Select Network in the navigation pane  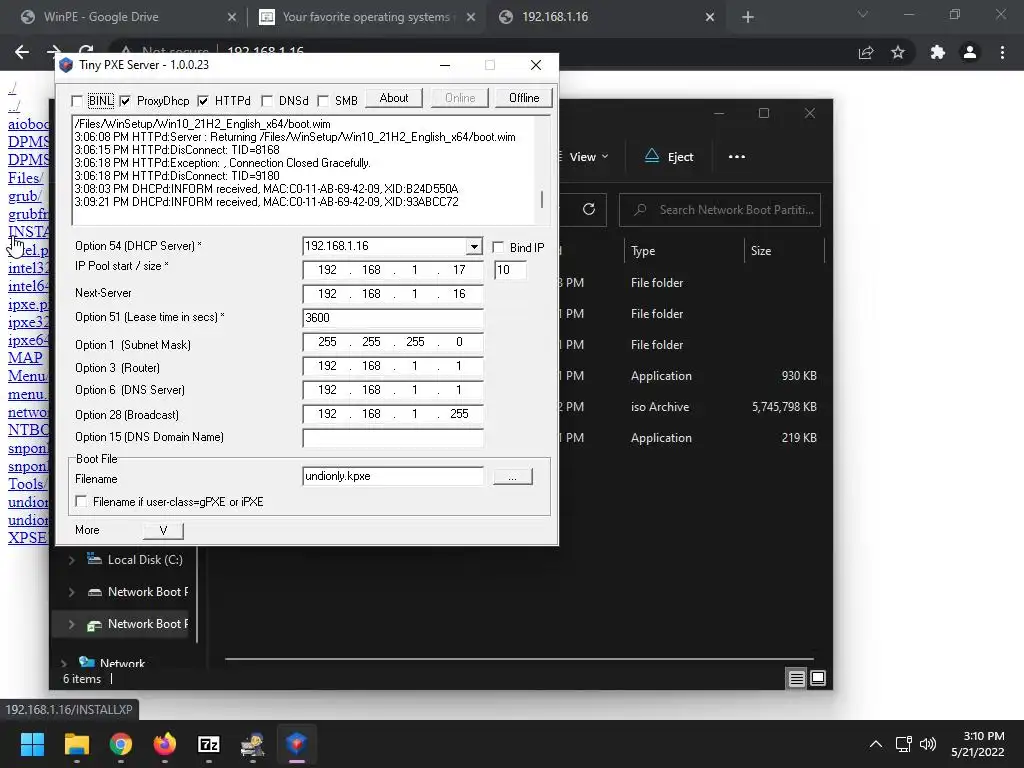122,664
